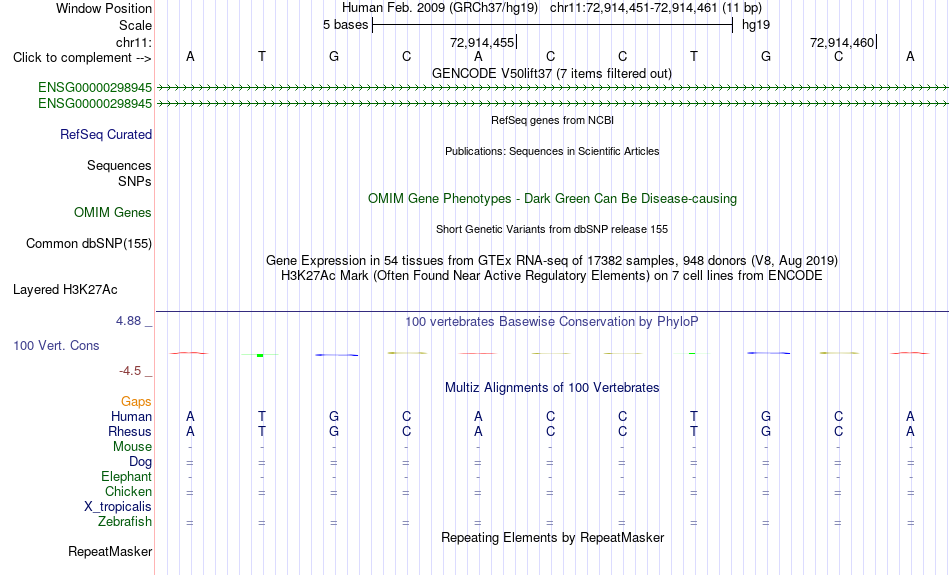The image size is (950, 575).
Task: Click 'Short Genetic Variants from dbSNP release 155'
Action: [x=552, y=229]
